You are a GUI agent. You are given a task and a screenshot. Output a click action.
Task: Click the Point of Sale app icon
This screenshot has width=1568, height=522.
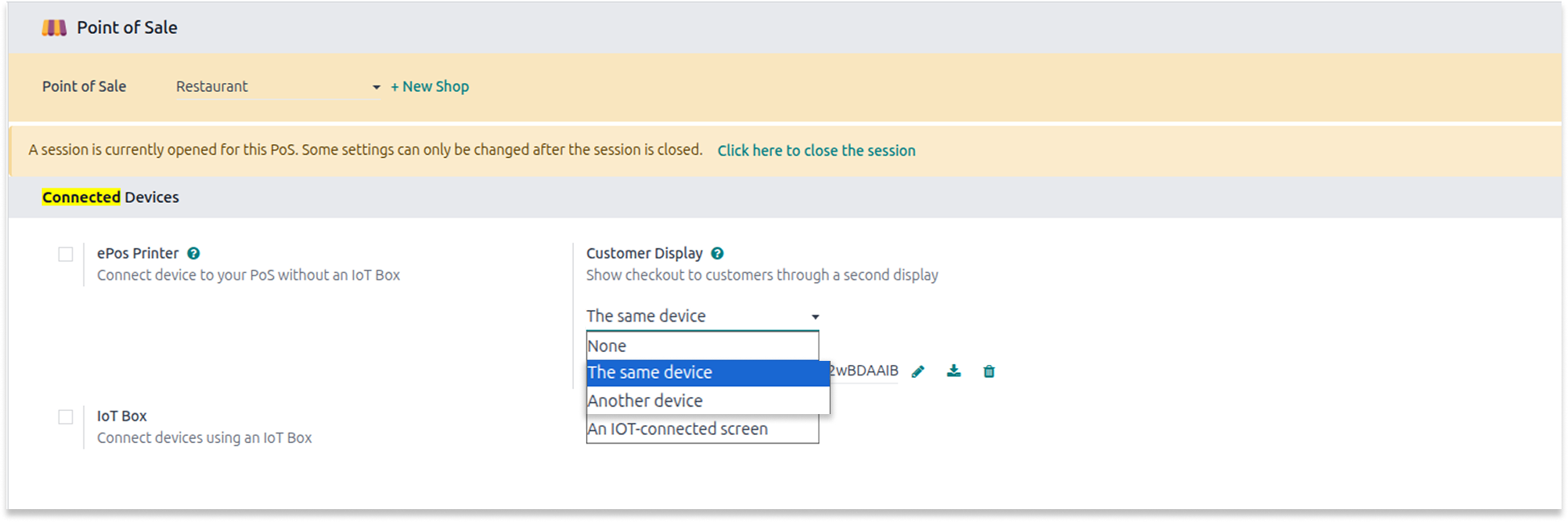(54, 28)
